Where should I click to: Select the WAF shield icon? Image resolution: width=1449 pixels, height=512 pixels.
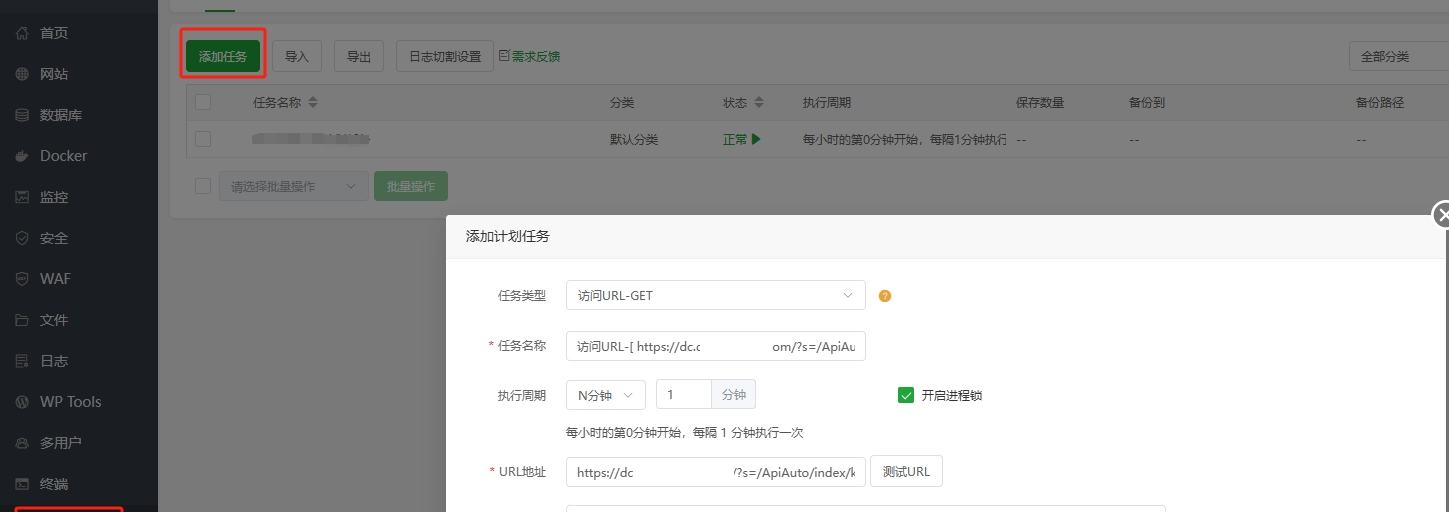point(22,279)
